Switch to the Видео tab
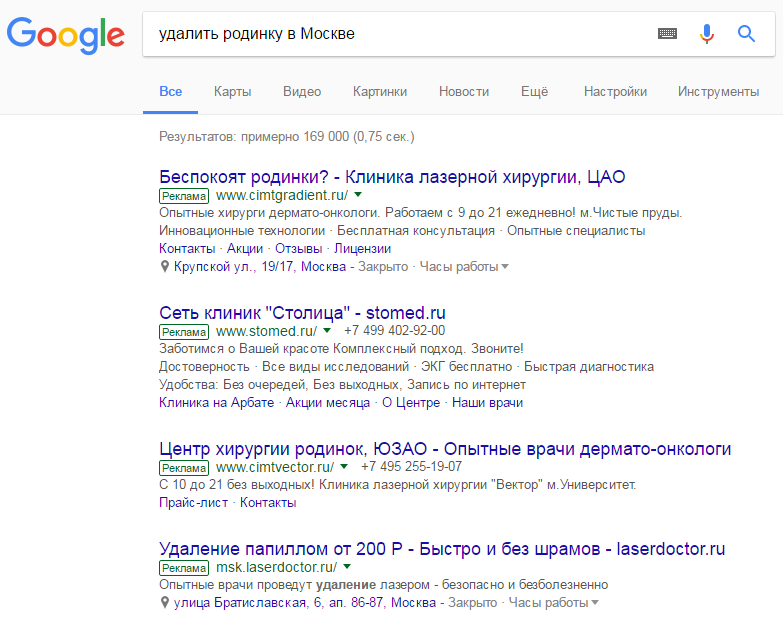Viewport: 783px width, 632px height. click(302, 91)
